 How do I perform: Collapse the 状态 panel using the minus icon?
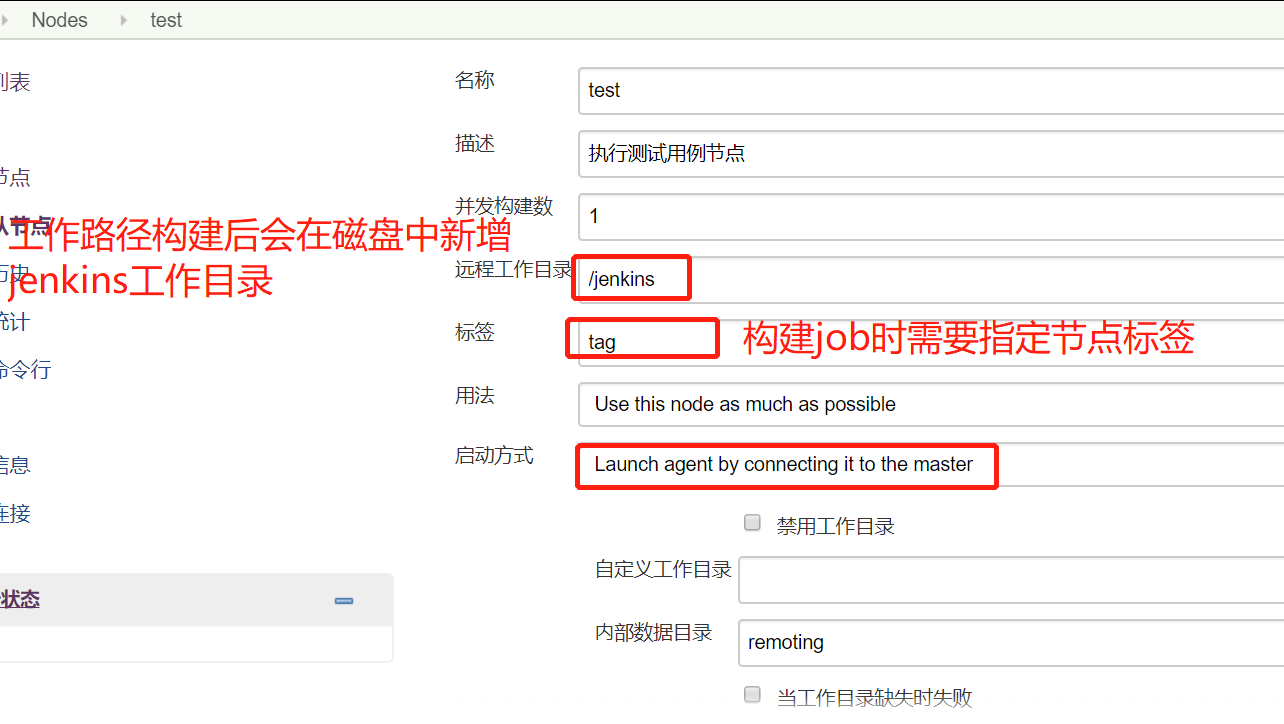pos(344,601)
